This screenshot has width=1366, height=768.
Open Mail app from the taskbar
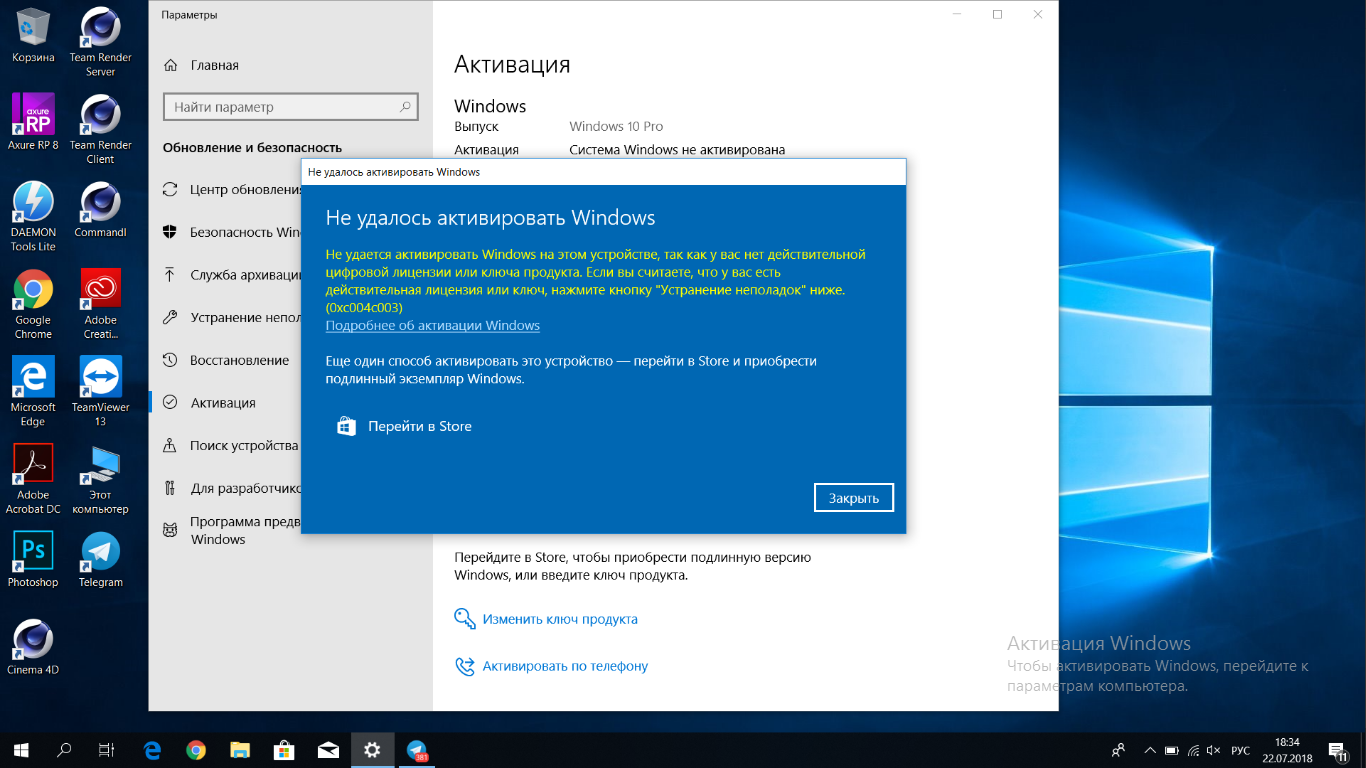tap(328, 749)
